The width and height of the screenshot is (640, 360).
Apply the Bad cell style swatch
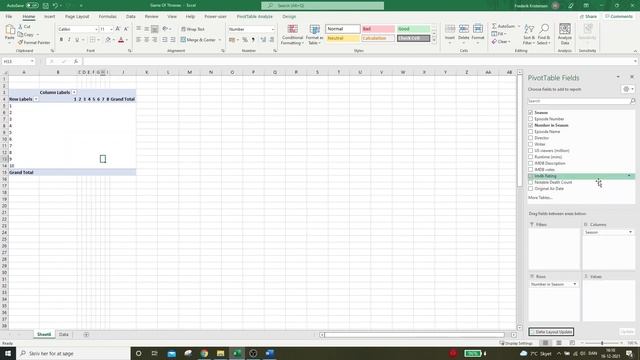coord(378,29)
